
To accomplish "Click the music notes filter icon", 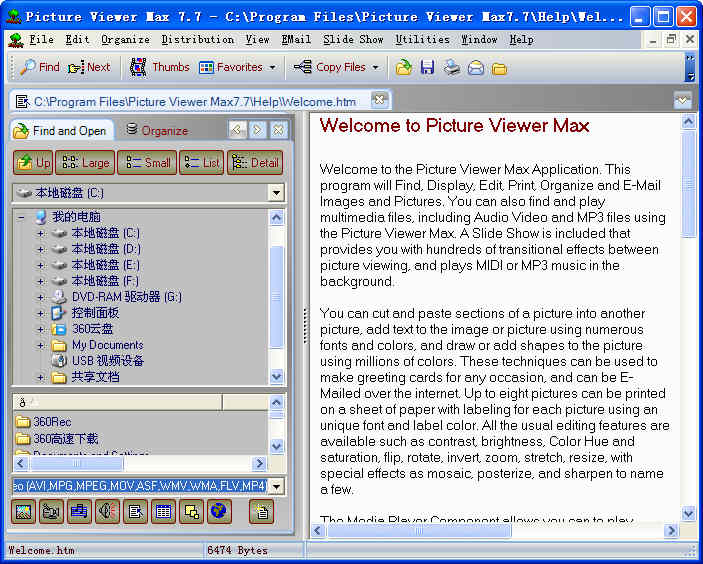I will pos(79,512).
